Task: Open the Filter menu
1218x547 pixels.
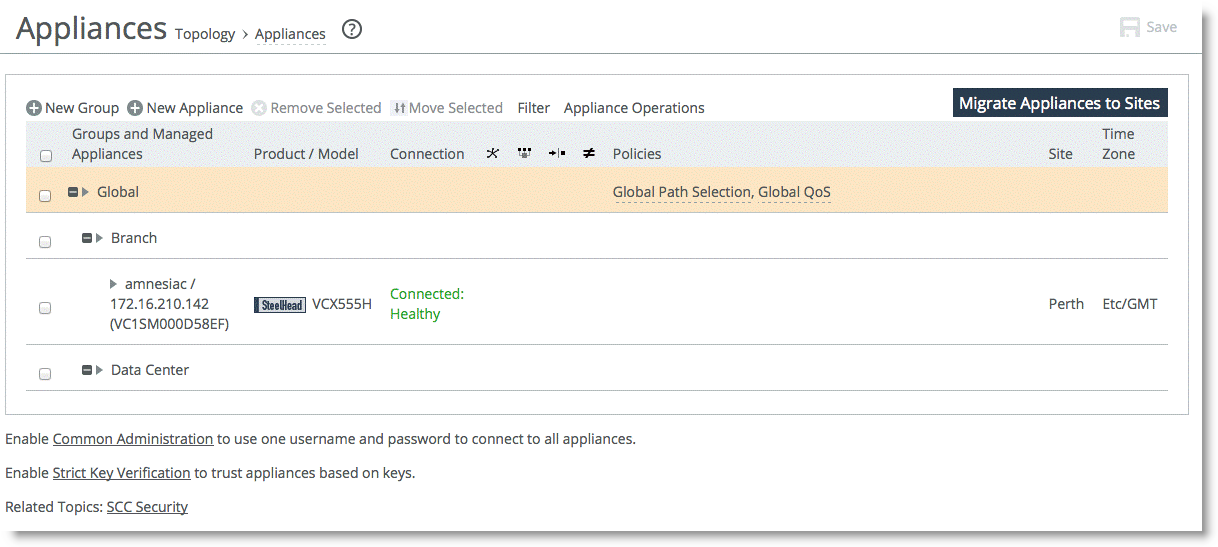Action: click(533, 108)
